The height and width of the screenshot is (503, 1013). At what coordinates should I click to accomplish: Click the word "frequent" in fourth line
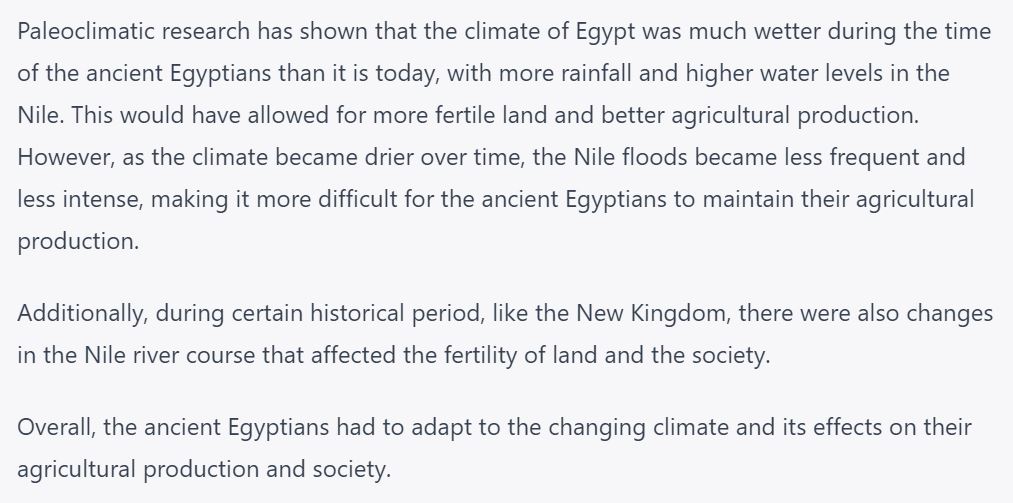(x=874, y=159)
